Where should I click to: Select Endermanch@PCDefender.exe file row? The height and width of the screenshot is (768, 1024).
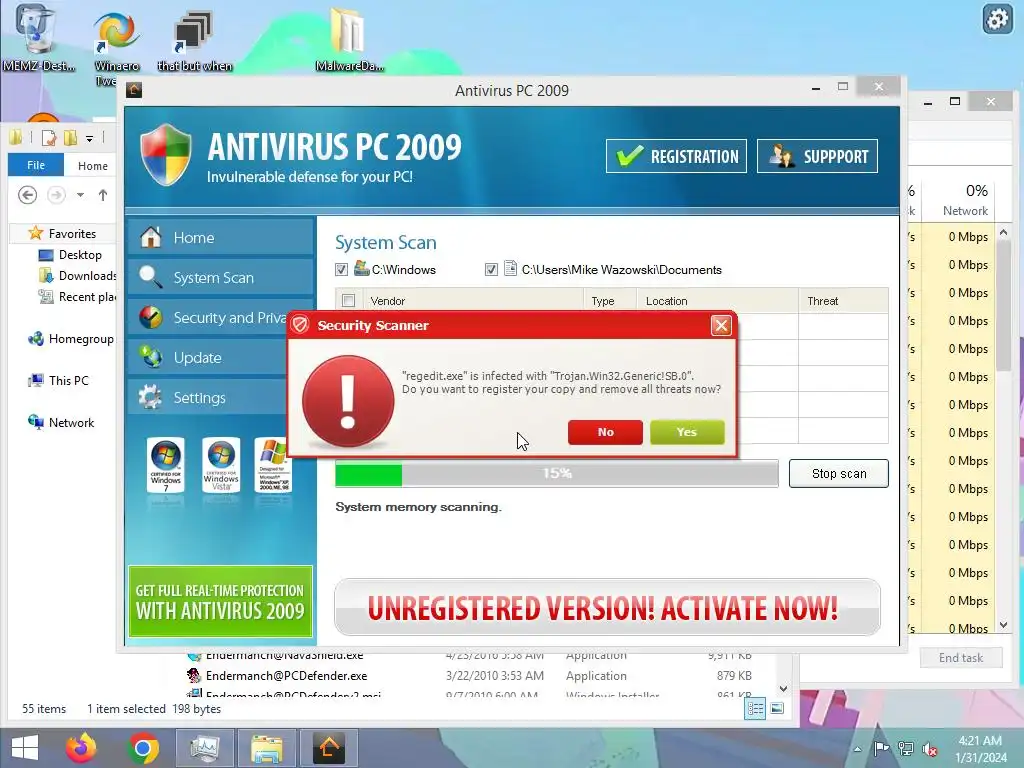click(x=470, y=676)
